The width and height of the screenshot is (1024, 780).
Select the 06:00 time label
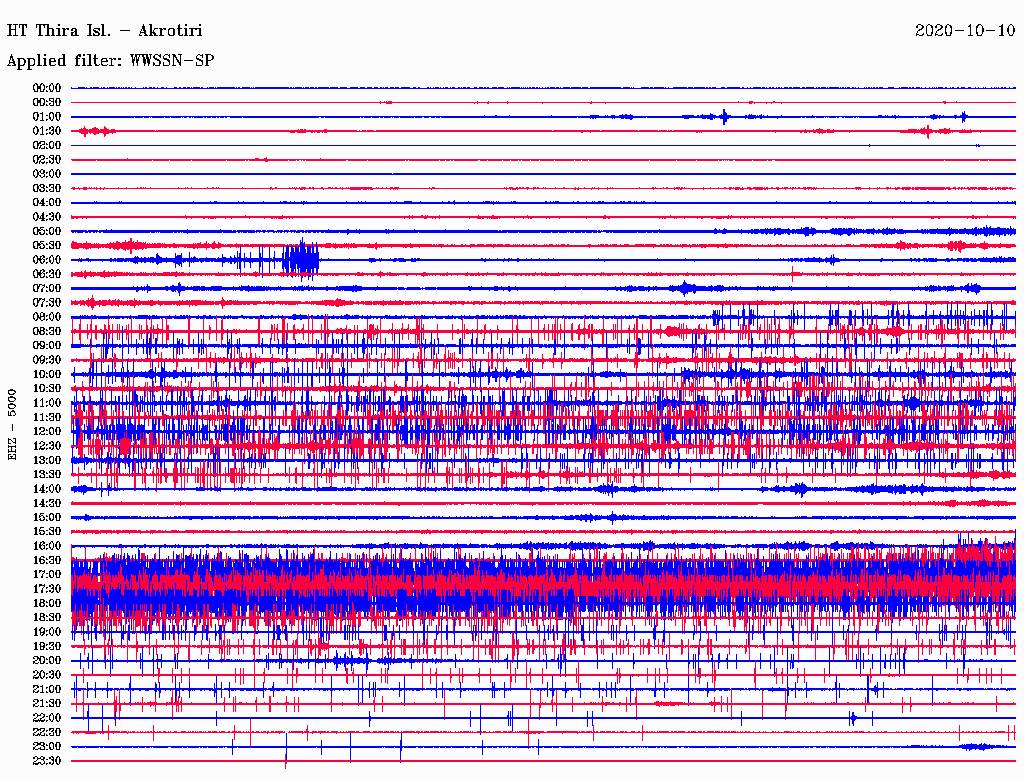pyautogui.click(x=46, y=260)
